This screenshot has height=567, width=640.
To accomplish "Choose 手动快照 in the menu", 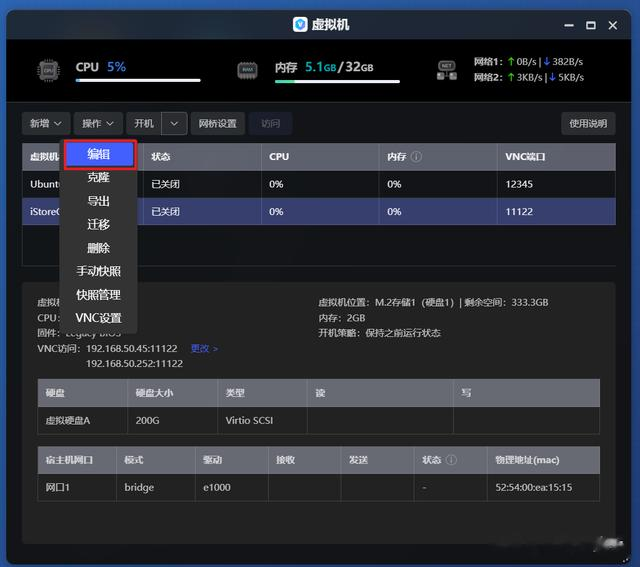I will tap(98, 271).
